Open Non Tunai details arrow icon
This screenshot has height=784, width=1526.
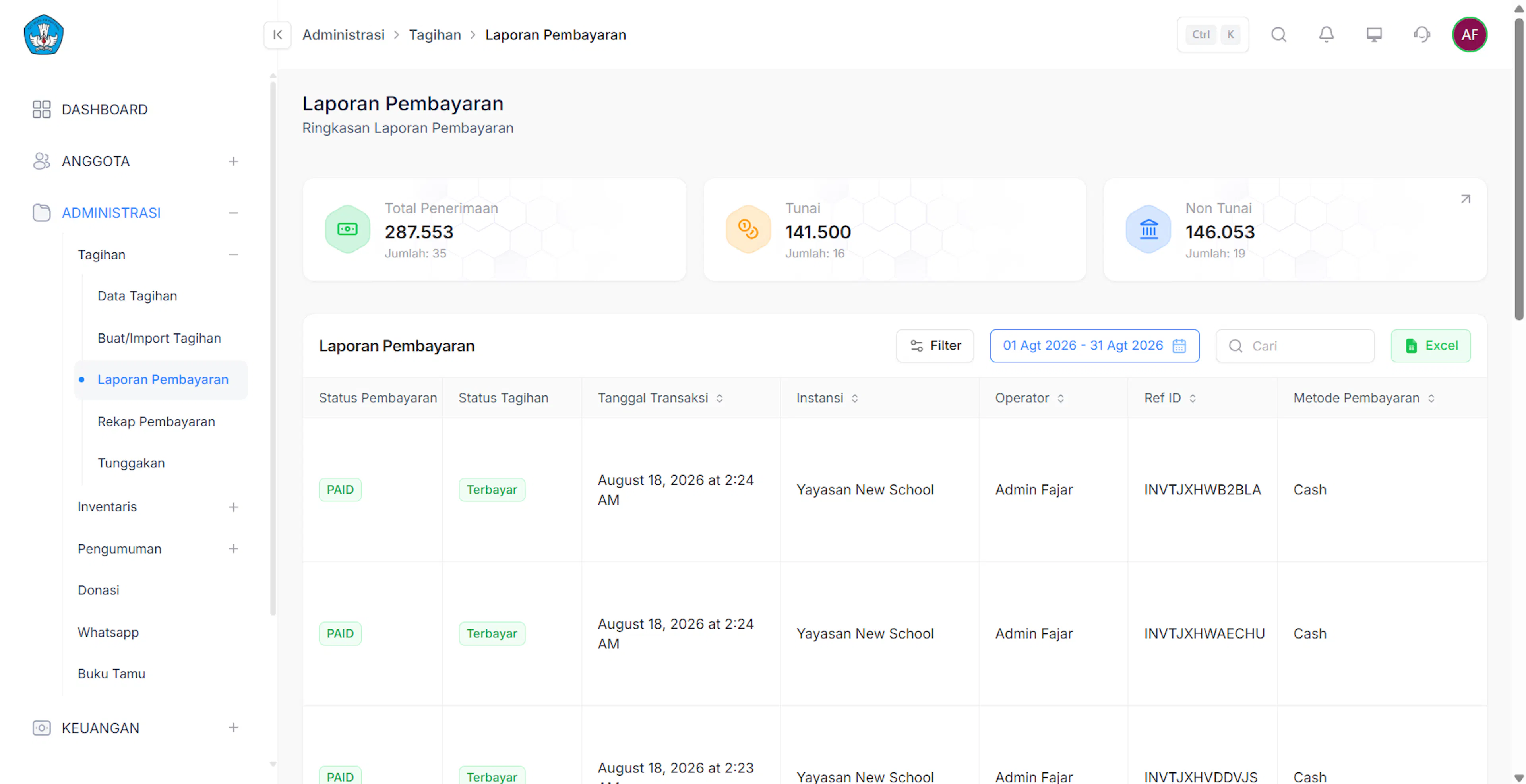[x=1465, y=199]
